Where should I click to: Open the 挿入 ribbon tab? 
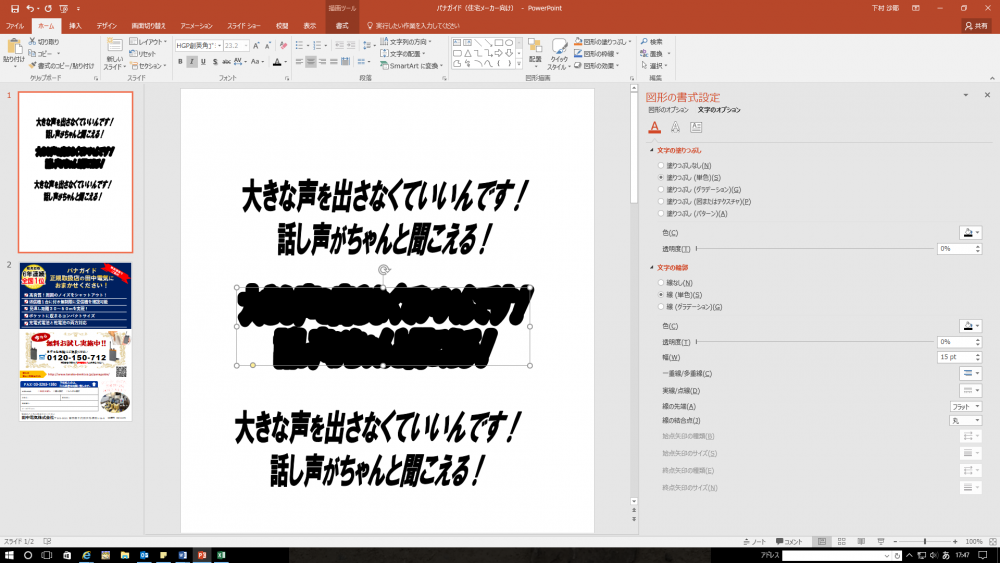[75, 26]
